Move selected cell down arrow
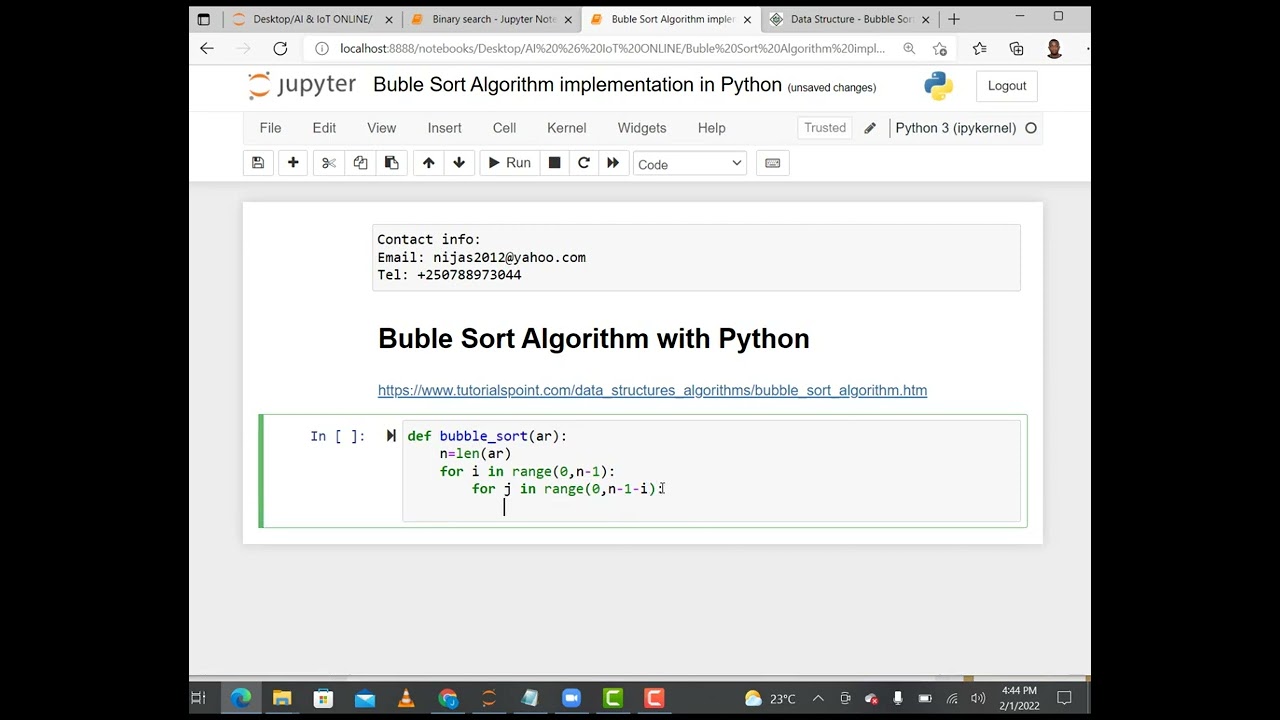 click(459, 163)
